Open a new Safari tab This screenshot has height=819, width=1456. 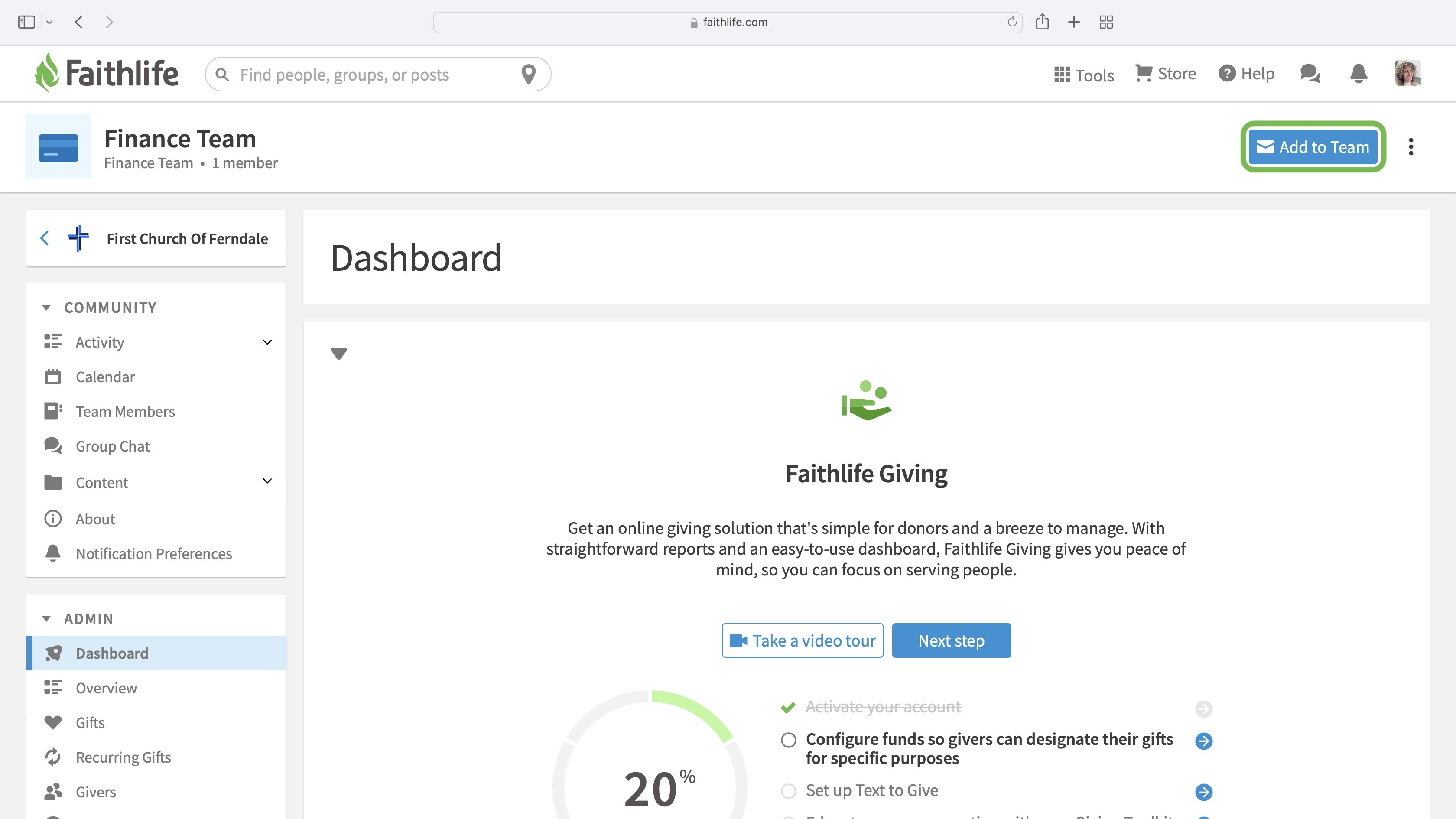coord(1074,22)
